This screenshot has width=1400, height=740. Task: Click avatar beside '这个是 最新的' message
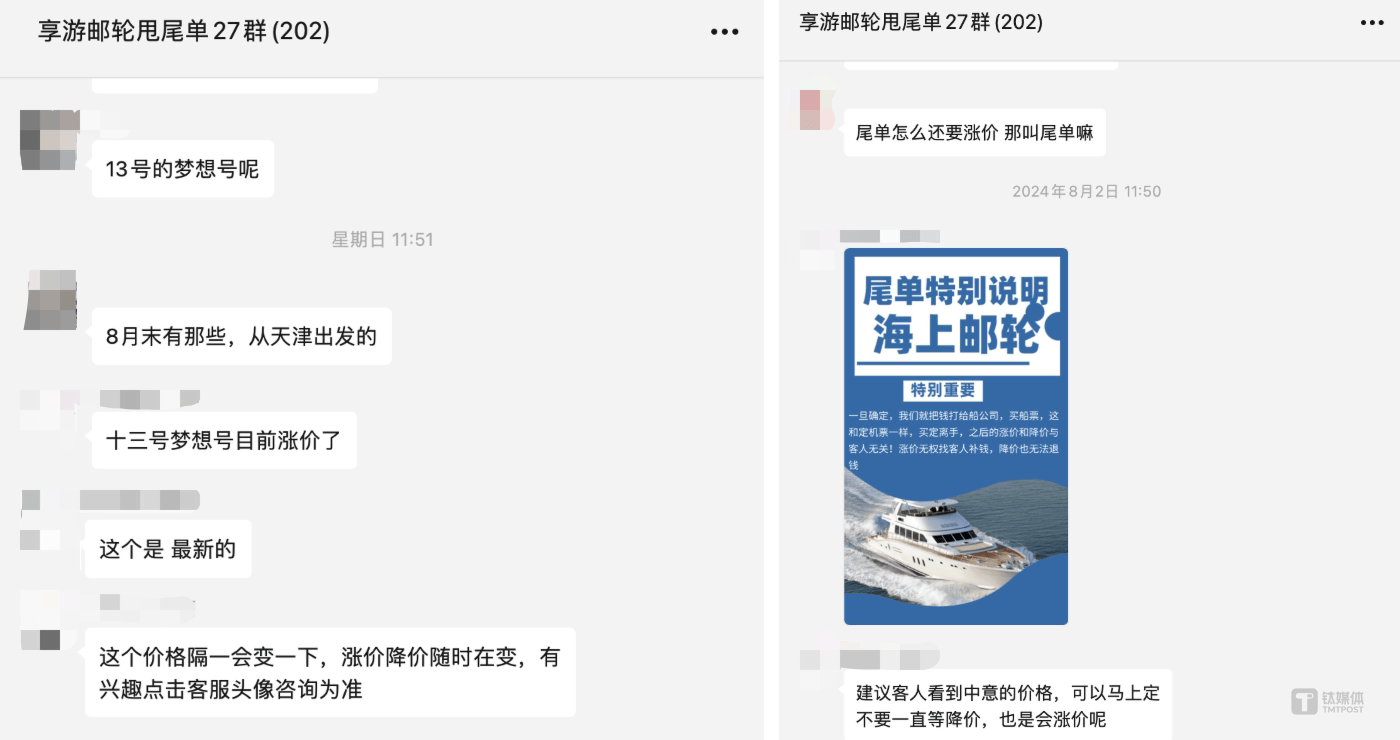pyautogui.click(x=41, y=520)
